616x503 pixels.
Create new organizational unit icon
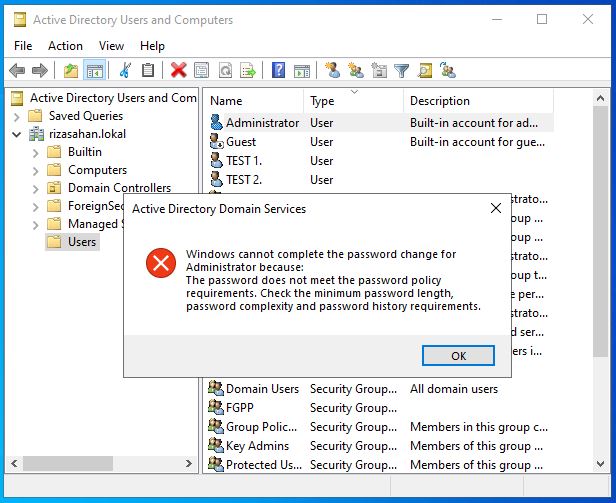tap(379, 71)
